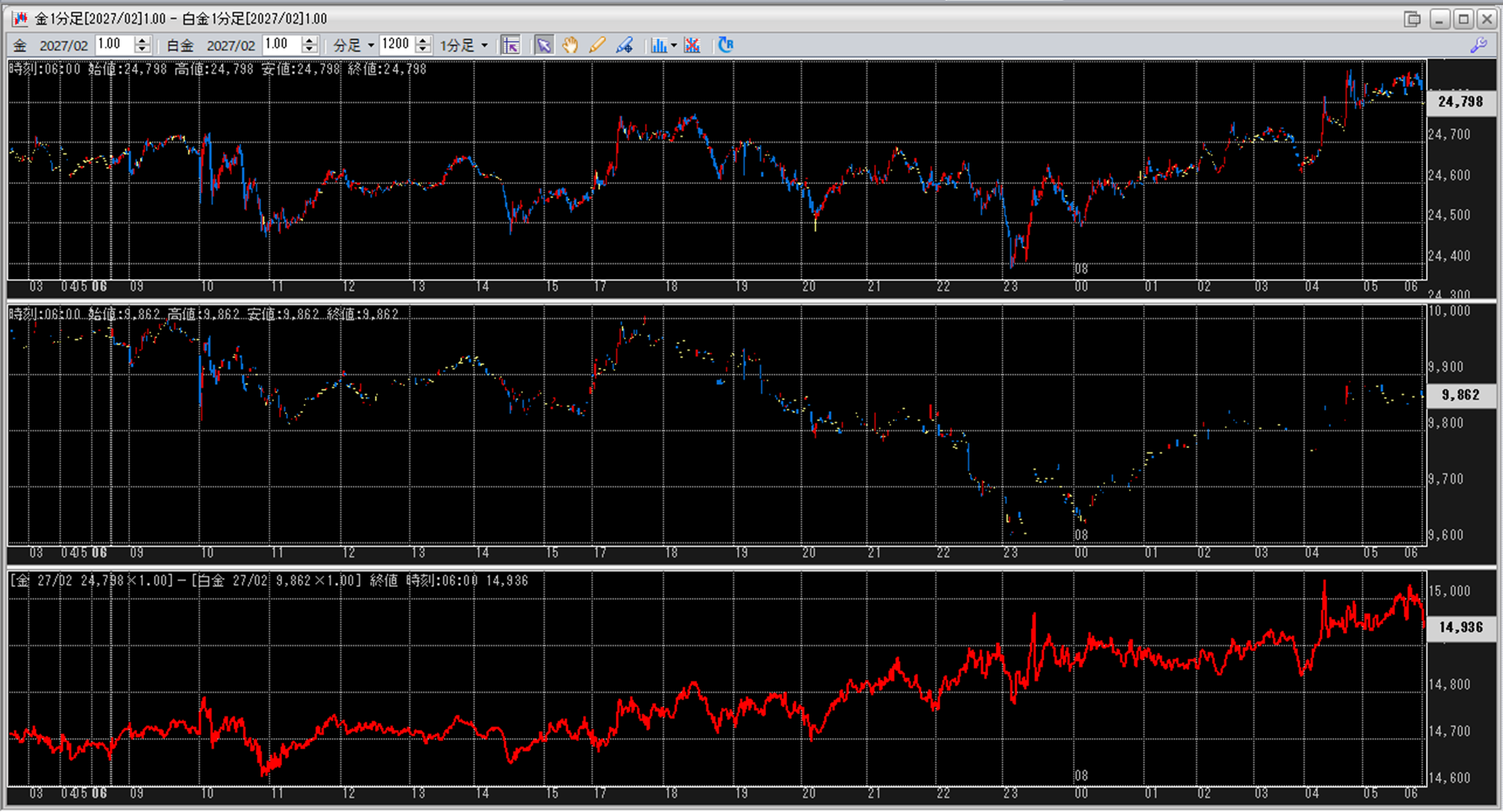Toggle the crosshair cursor display button
Viewport: 1503px width, 812px height.
pyautogui.click(x=511, y=46)
